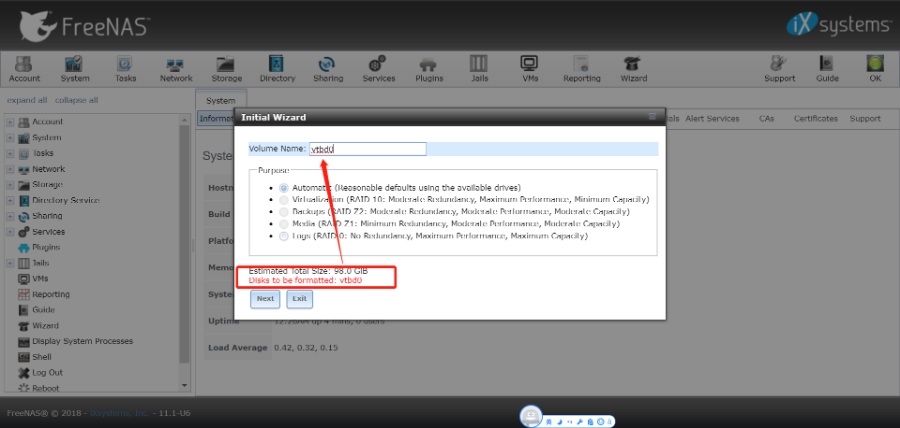Launch Wizard from the top toolbar

(633, 69)
